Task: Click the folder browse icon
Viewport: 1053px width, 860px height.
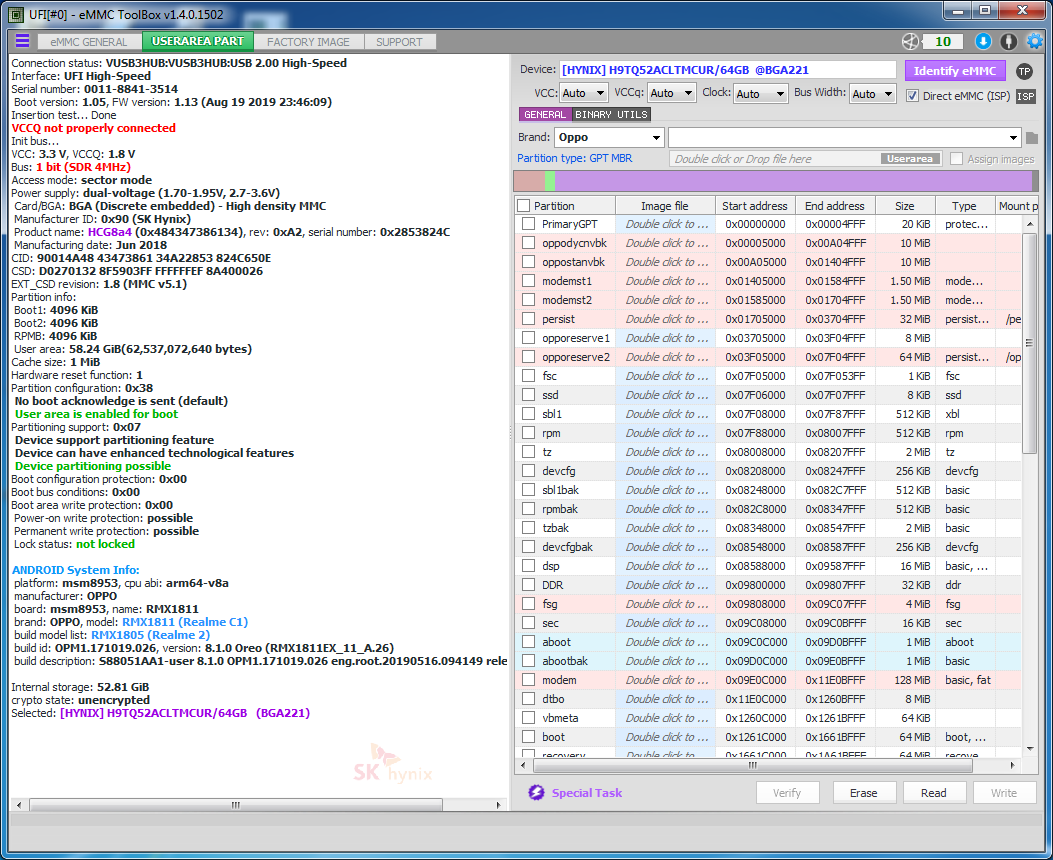Action: 1032,138
